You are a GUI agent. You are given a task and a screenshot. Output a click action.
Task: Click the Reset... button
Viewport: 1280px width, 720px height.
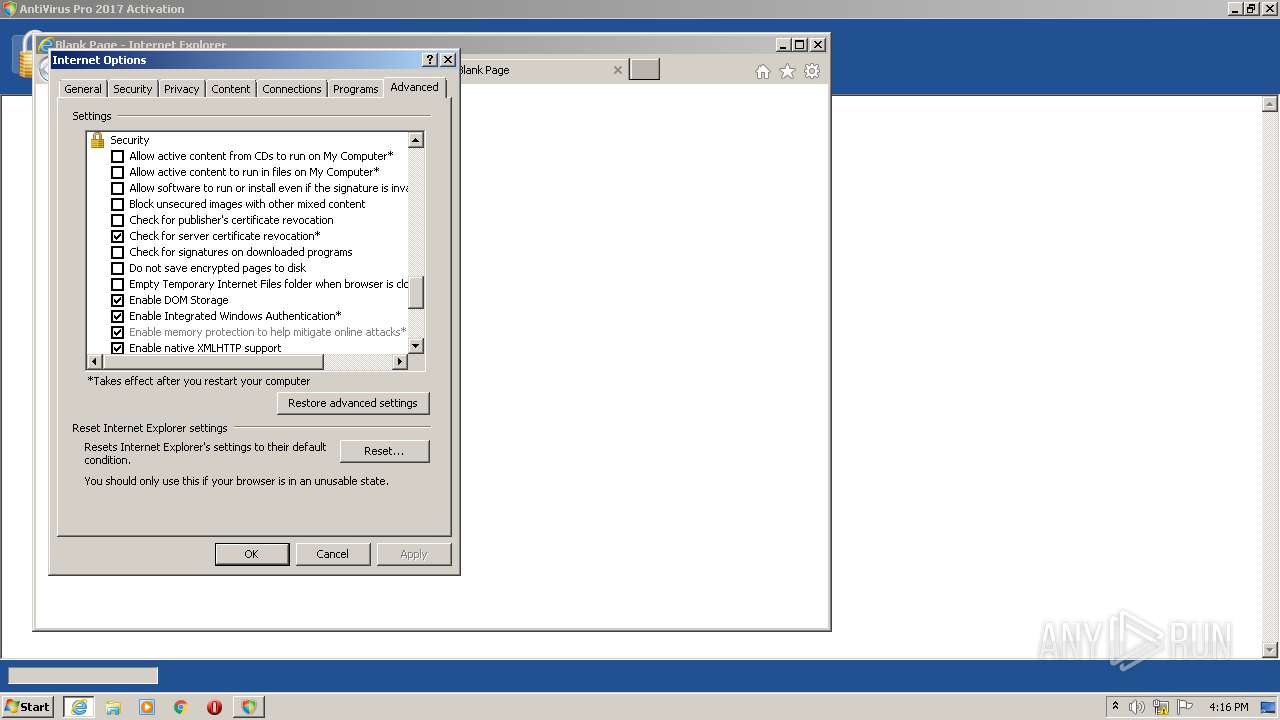(x=384, y=451)
